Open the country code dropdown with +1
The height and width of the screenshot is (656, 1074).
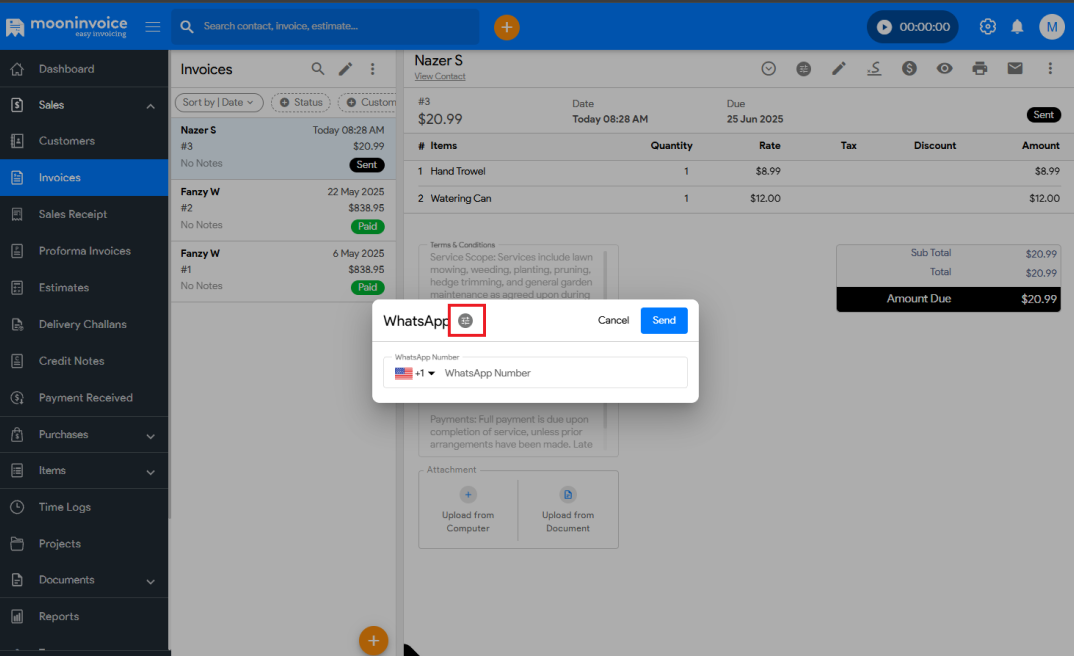coord(415,373)
